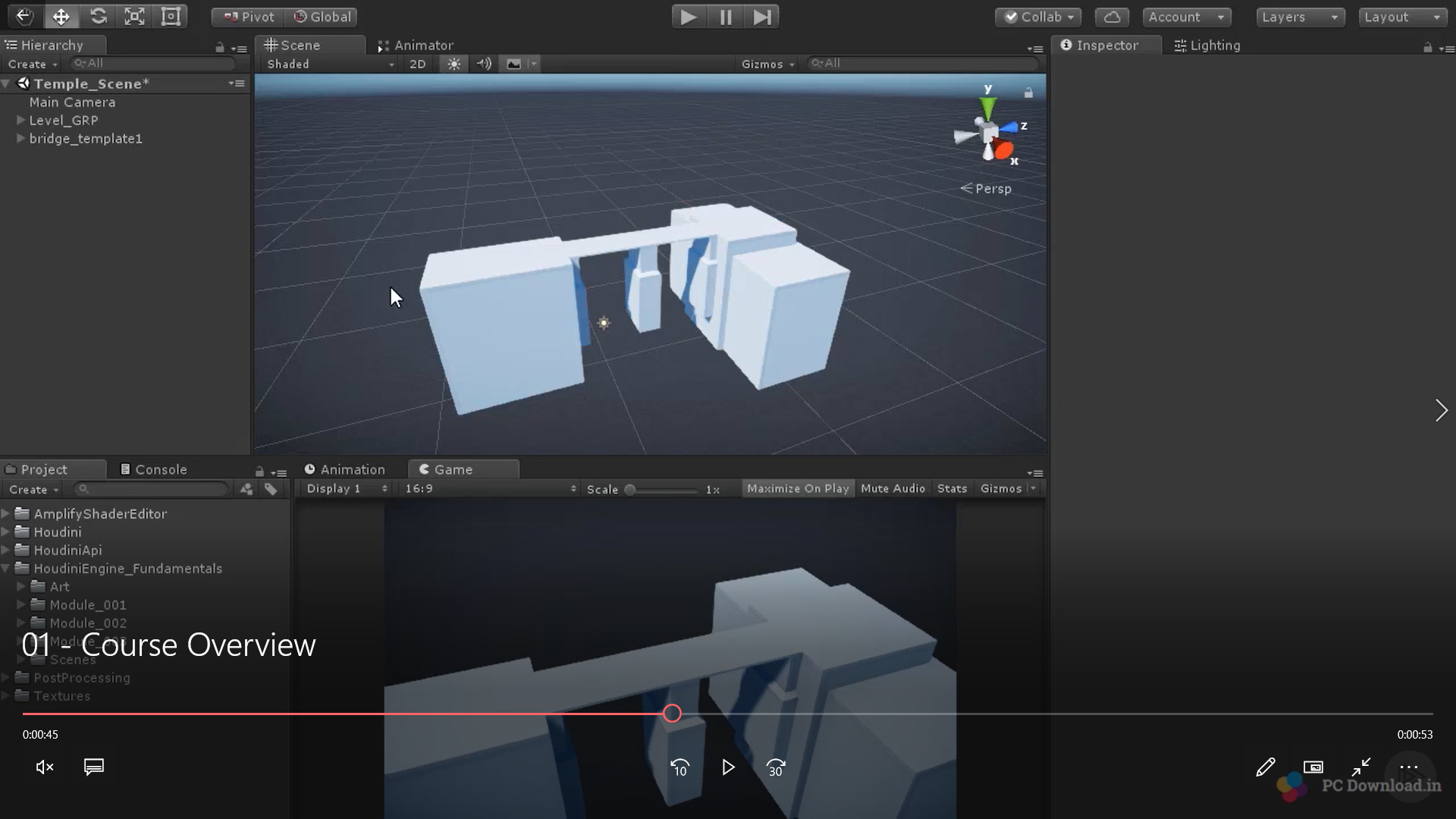
Task: Click Mute Audio in Game view
Action: point(893,488)
